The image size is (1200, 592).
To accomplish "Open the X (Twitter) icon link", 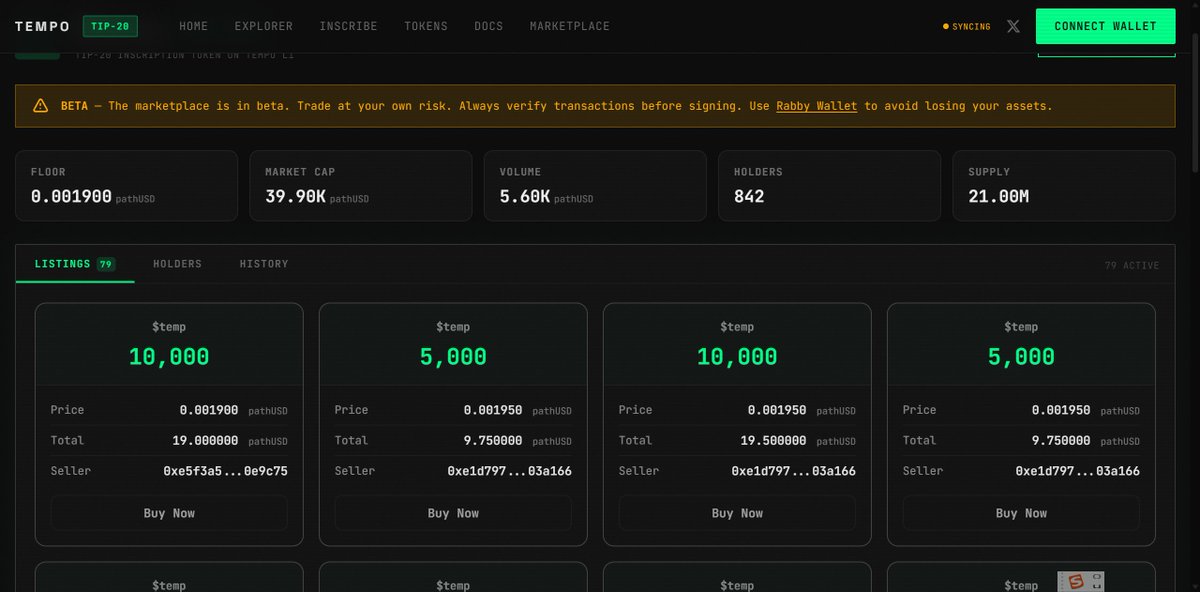I will click(1013, 27).
